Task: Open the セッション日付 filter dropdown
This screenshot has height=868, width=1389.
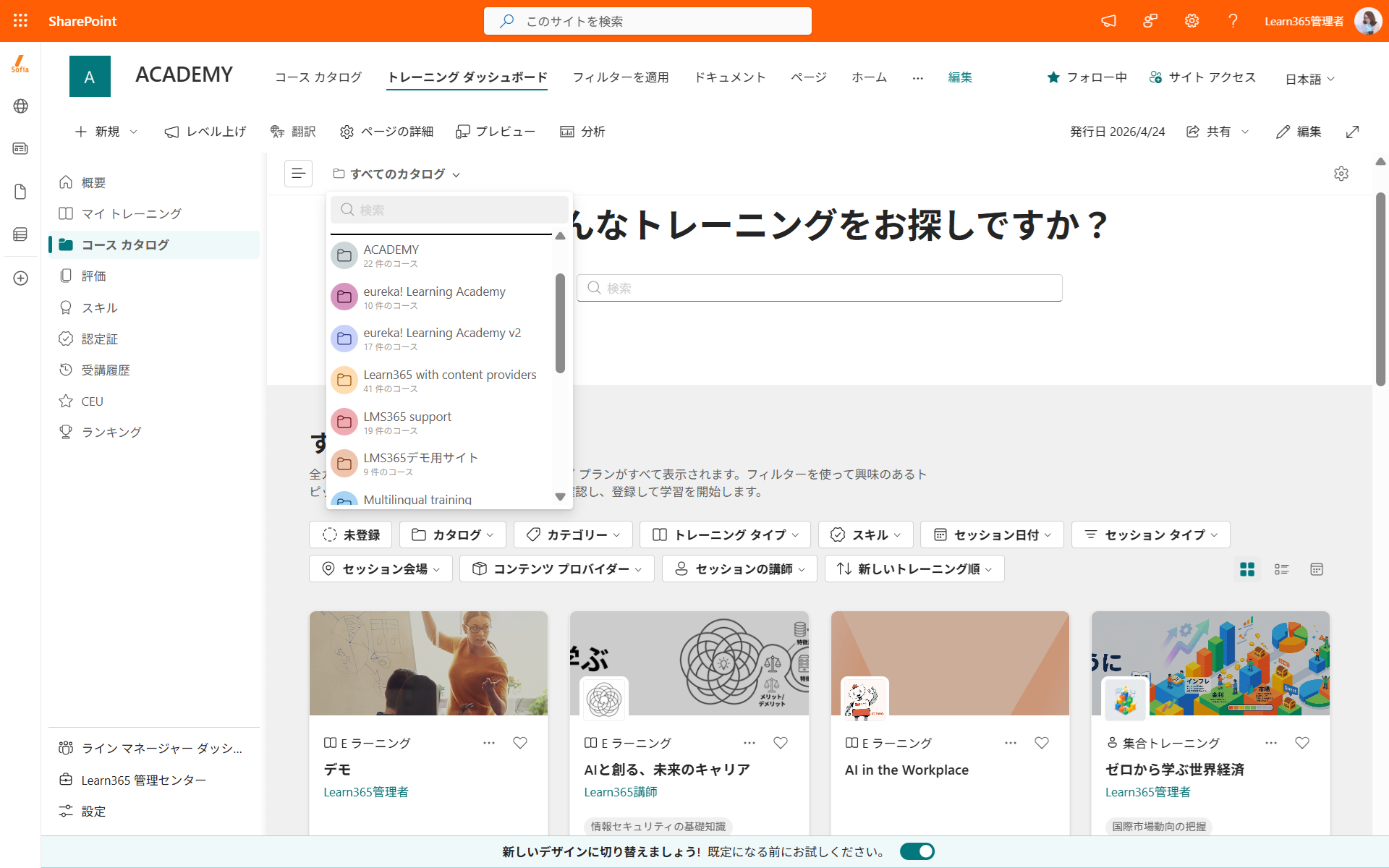Action: pyautogui.click(x=992, y=535)
